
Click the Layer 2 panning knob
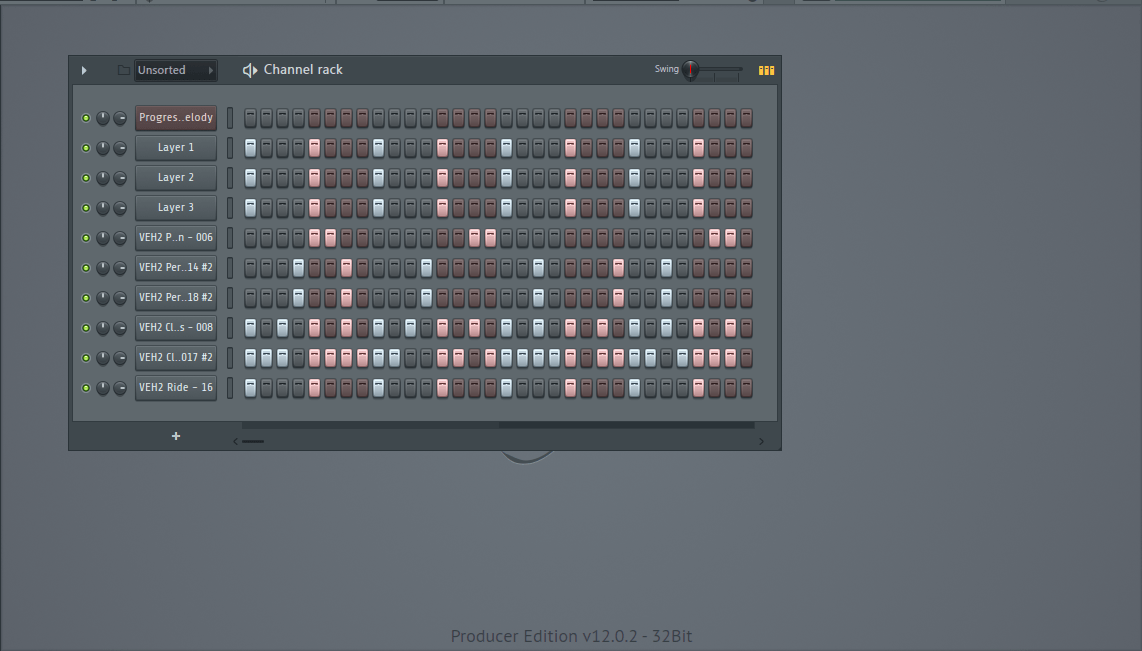coord(103,178)
